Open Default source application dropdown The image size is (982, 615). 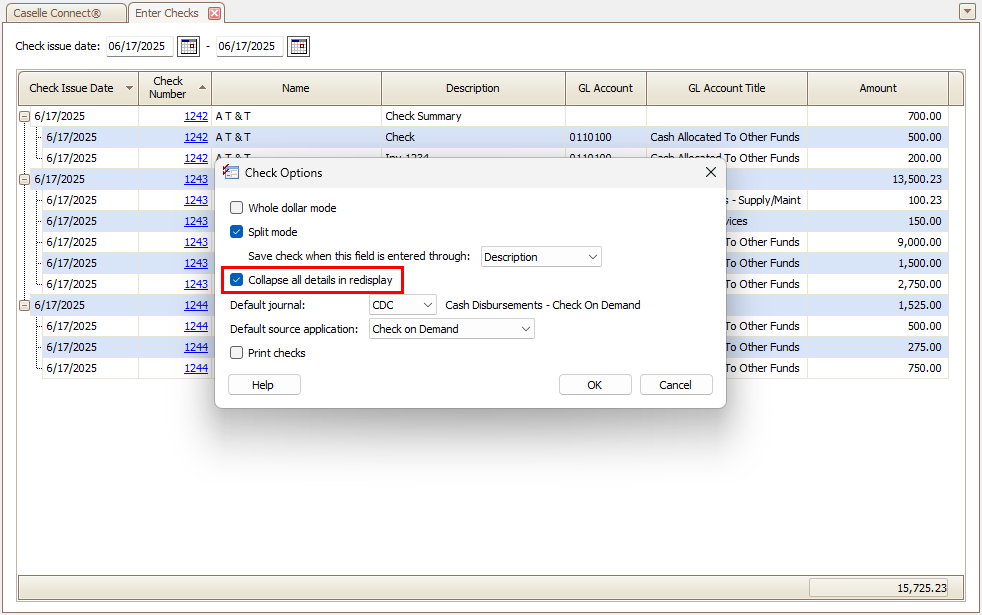click(525, 329)
